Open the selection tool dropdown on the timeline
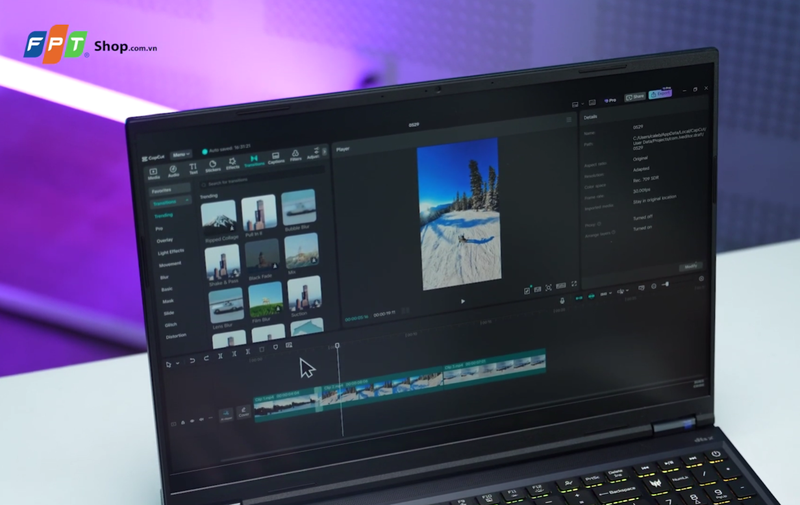This screenshot has height=505, width=800. coord(178,363)
